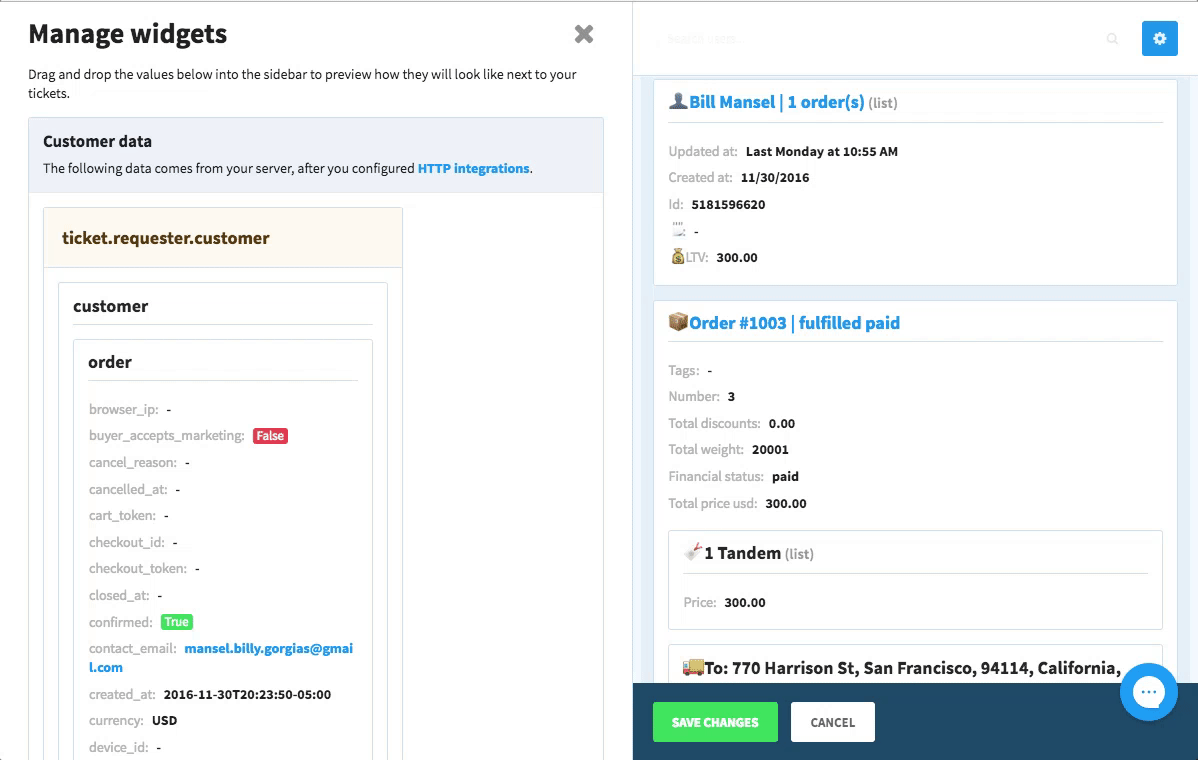The height and width of the screenshot is (760, 1198).
Task: Click the LTV 300.00 value
Action: pyautogui.click(x=737, y=257)
